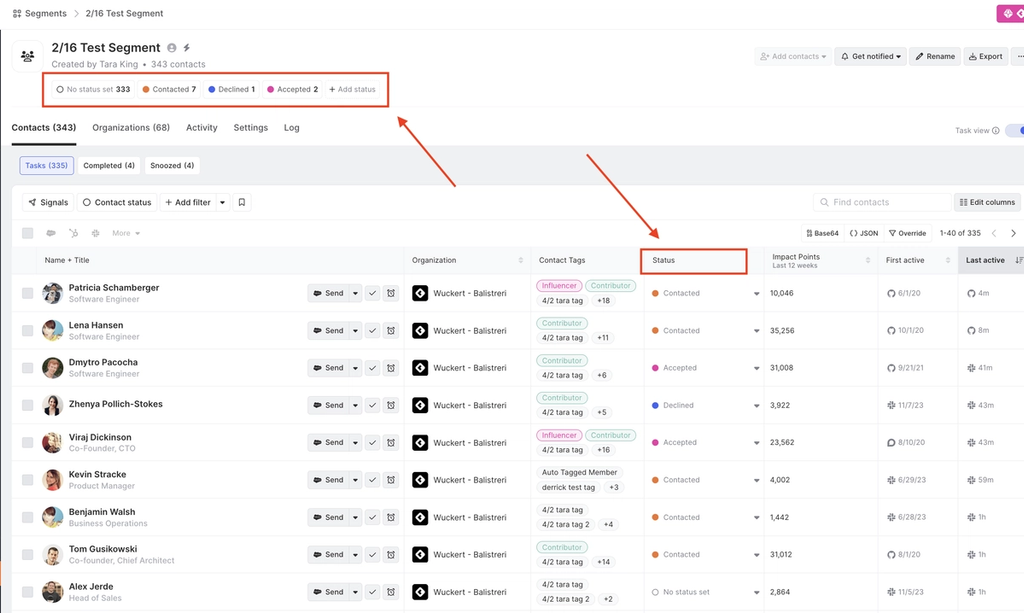Expand Send options arrow for Kevin Stracke

[x=355, y=480]
